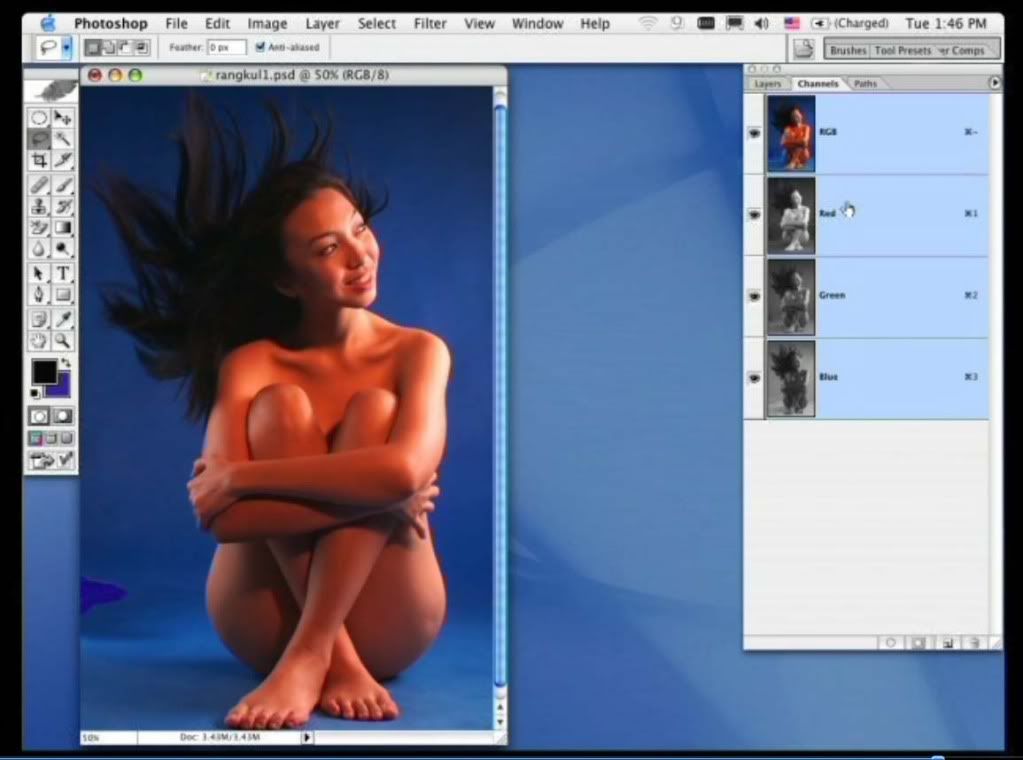1023x760 pixels.
Task: Click the Feather value input field
Action: coord(226,47)
